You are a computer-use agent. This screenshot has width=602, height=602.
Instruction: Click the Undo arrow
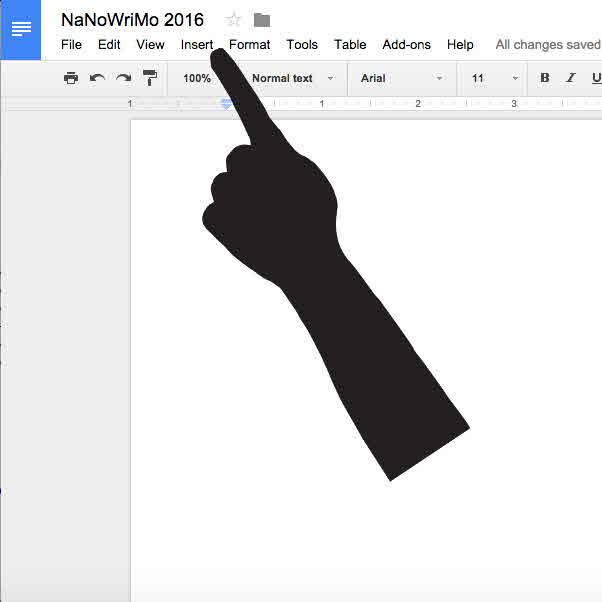point(97,78)
